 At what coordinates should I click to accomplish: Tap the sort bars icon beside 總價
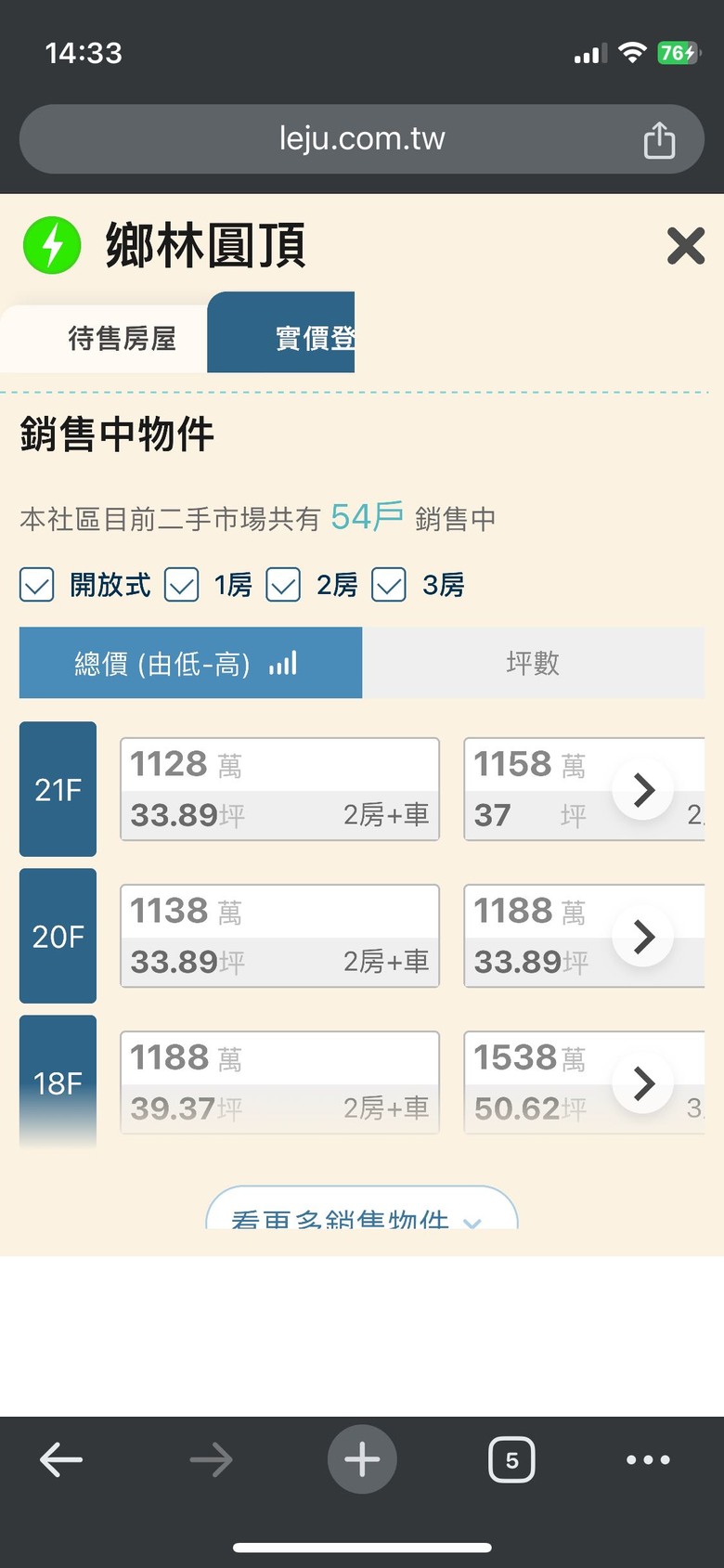[283, 664]
